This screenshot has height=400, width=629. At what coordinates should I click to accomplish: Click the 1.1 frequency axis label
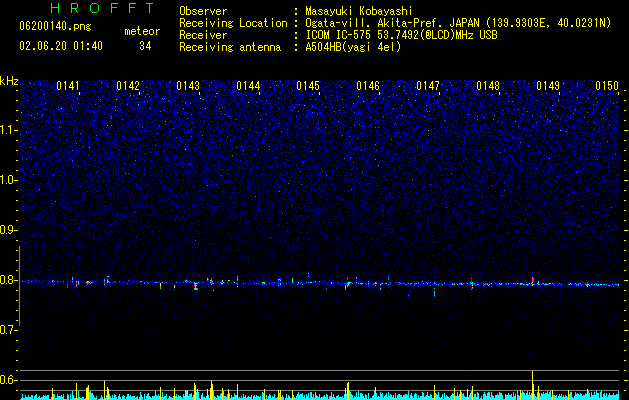click(8, 130)
